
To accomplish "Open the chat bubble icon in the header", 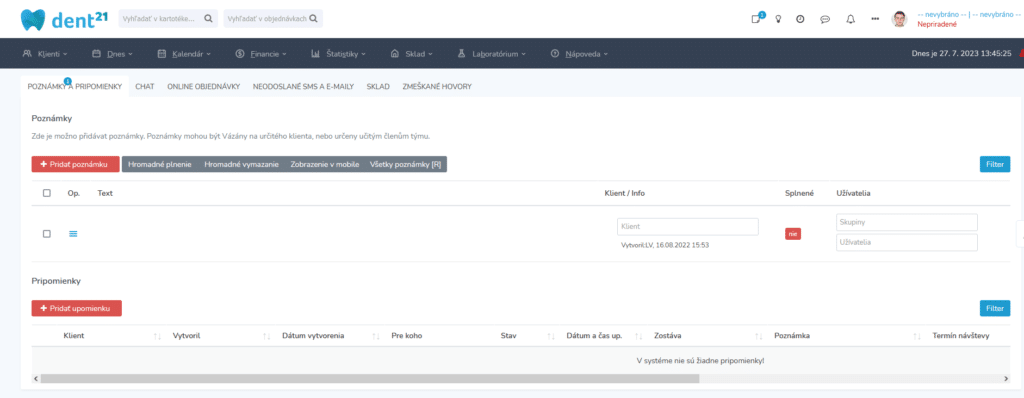I will pos(825,19).
